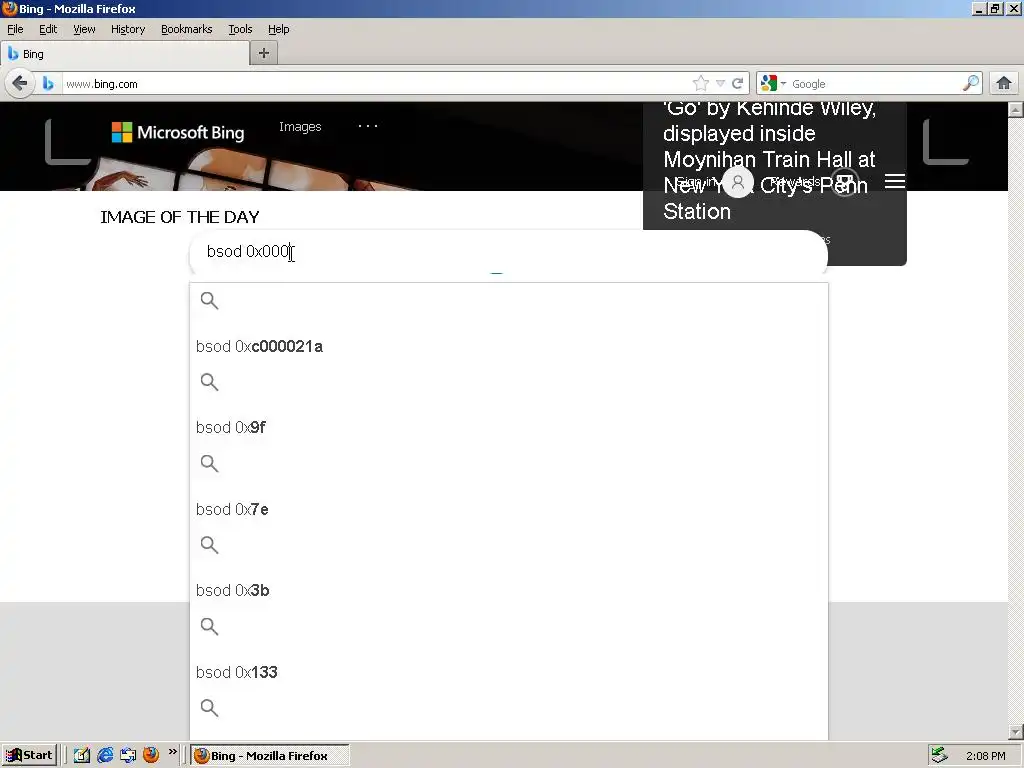Open the Tools menu
1024x768 pixels.
click(x=240, y=29)
